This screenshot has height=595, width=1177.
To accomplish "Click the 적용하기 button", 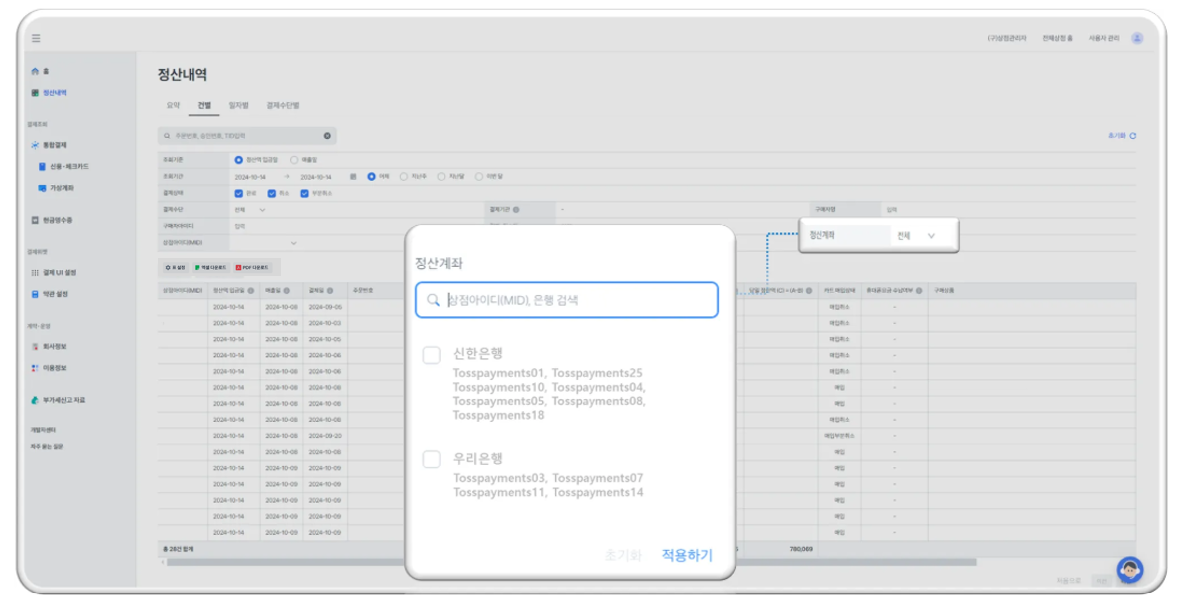I will [686, 555].
